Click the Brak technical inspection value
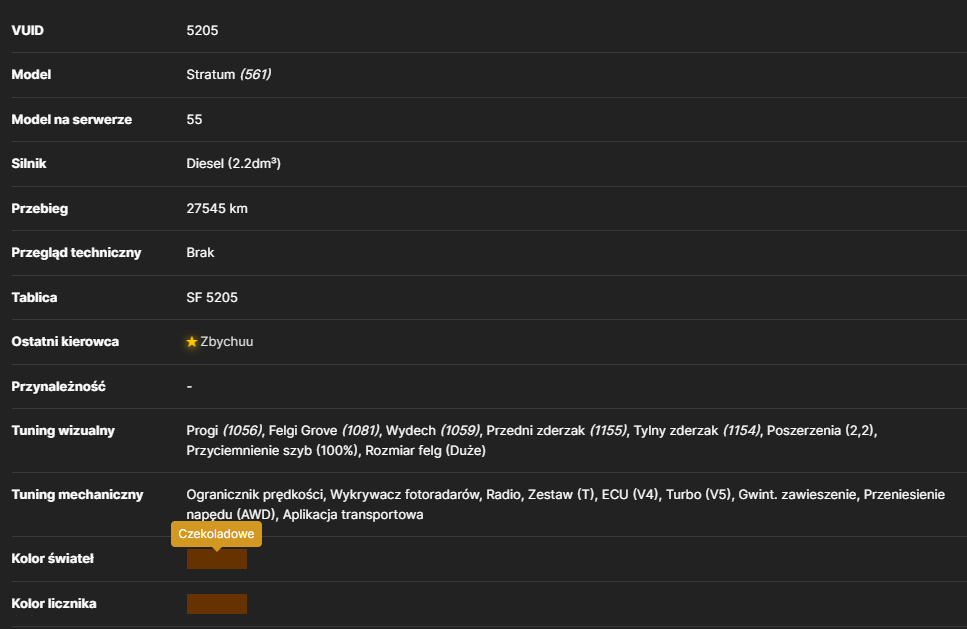Screen dimensions: 967x629 pos(200,253)
